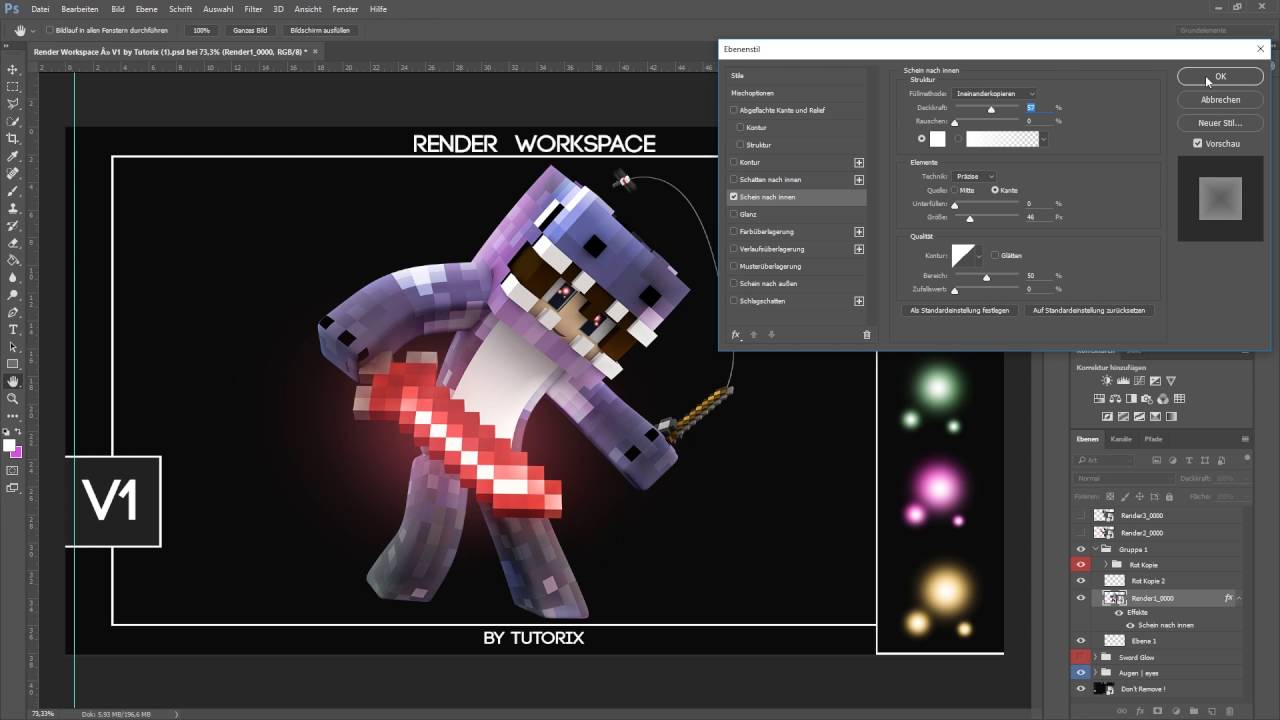Open the Bearbeiten menu
This screenshot has width=1280, height=720.
80,9
